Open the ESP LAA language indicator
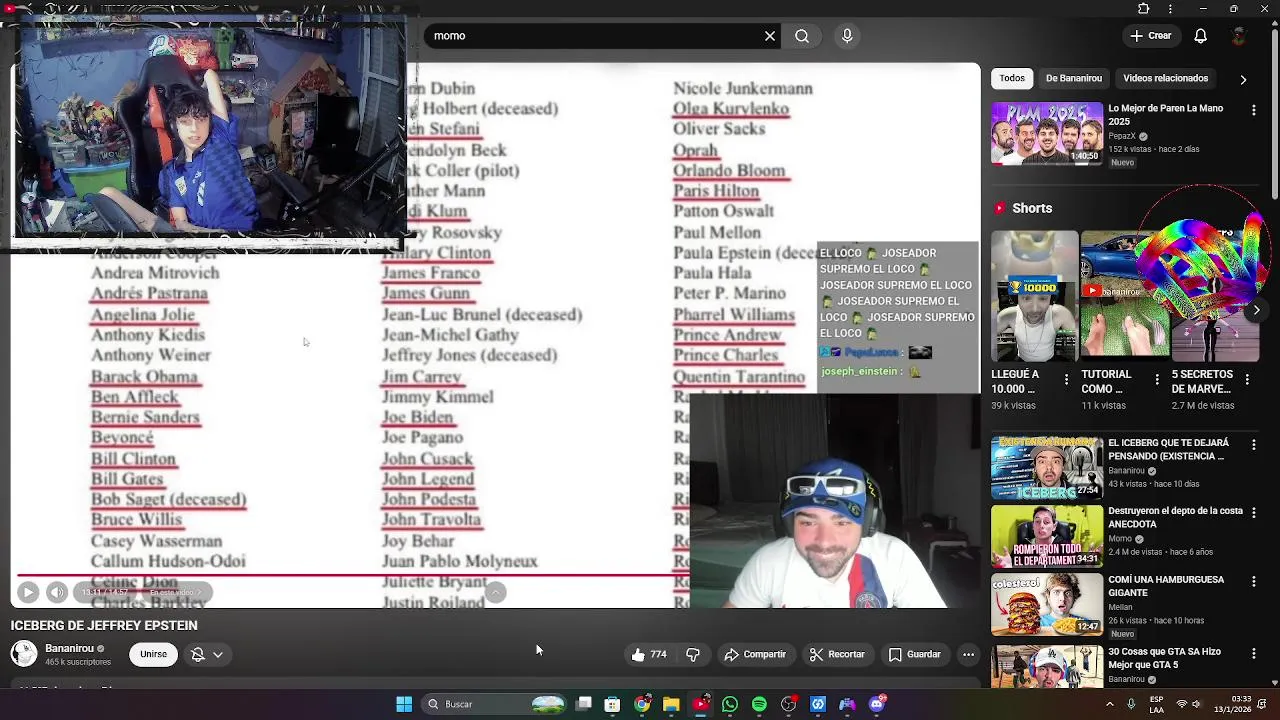Viewport: 1280px width, 720px height. (x=1157, y=704)
